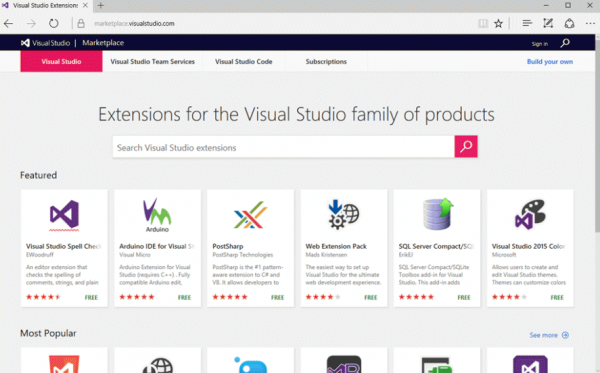Click publisher EWoodruff
Image resolution: width=600 pixels, height=373 pixels.
[40, 255]
